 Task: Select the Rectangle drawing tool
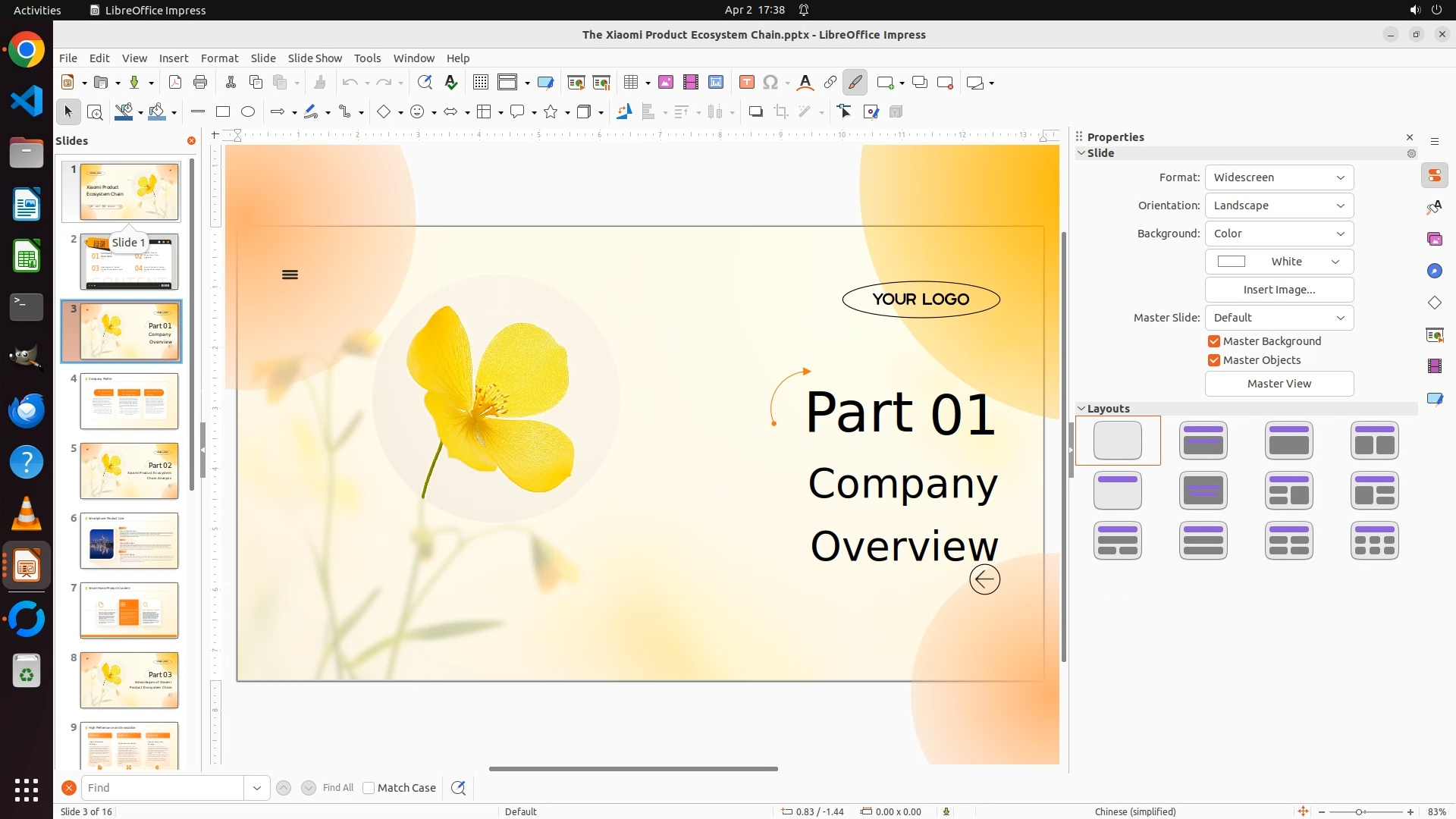click(223, 112)
